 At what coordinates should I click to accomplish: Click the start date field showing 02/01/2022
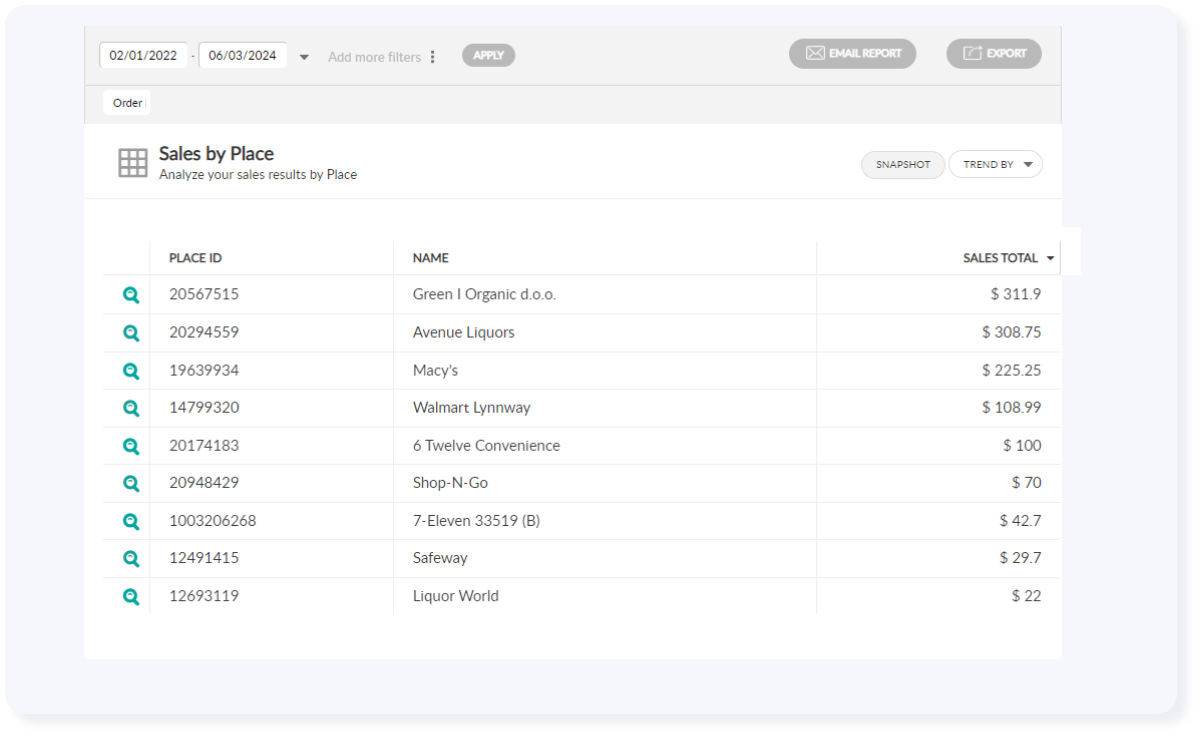pyautogui.click(x=143, y=55)
